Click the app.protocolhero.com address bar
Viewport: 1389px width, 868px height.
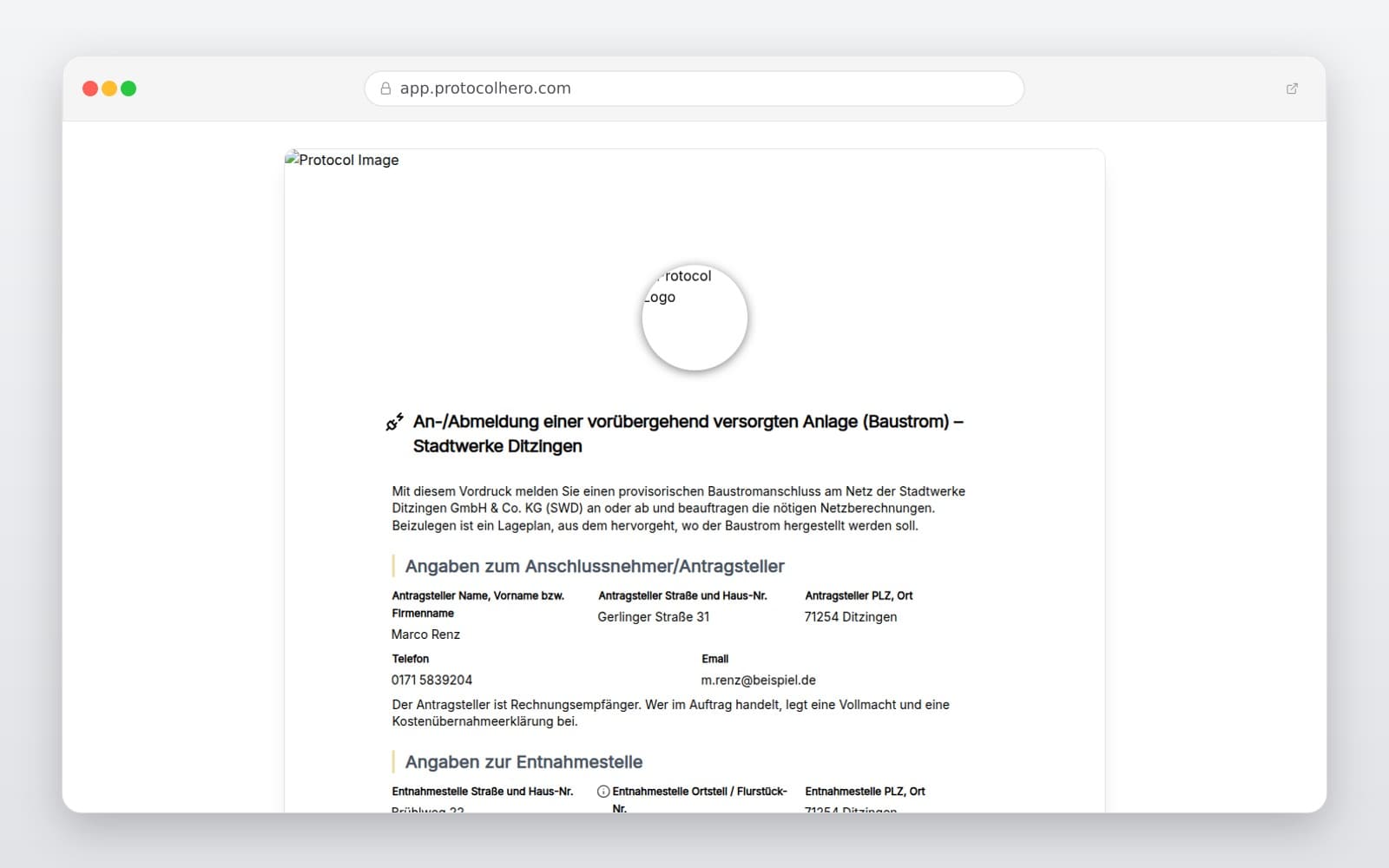click(694, 89)
